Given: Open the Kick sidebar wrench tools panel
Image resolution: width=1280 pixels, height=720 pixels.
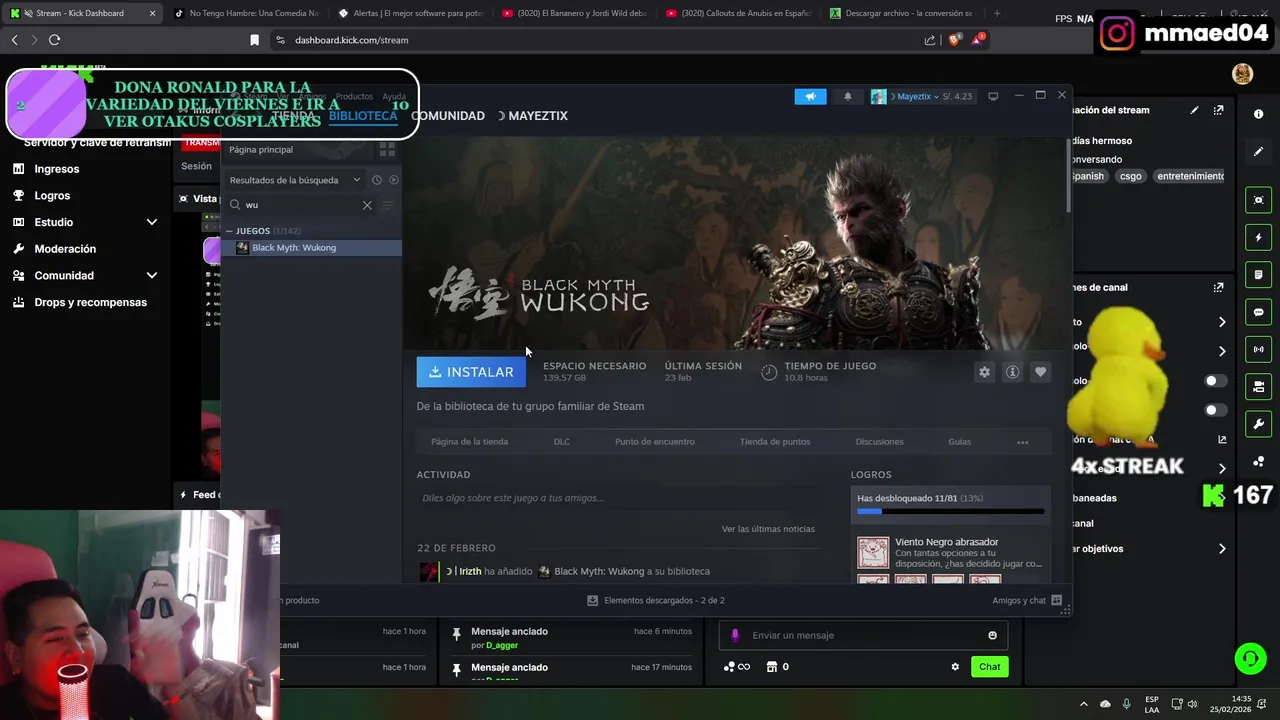Looking at the screenshot, I should 1258,424.
